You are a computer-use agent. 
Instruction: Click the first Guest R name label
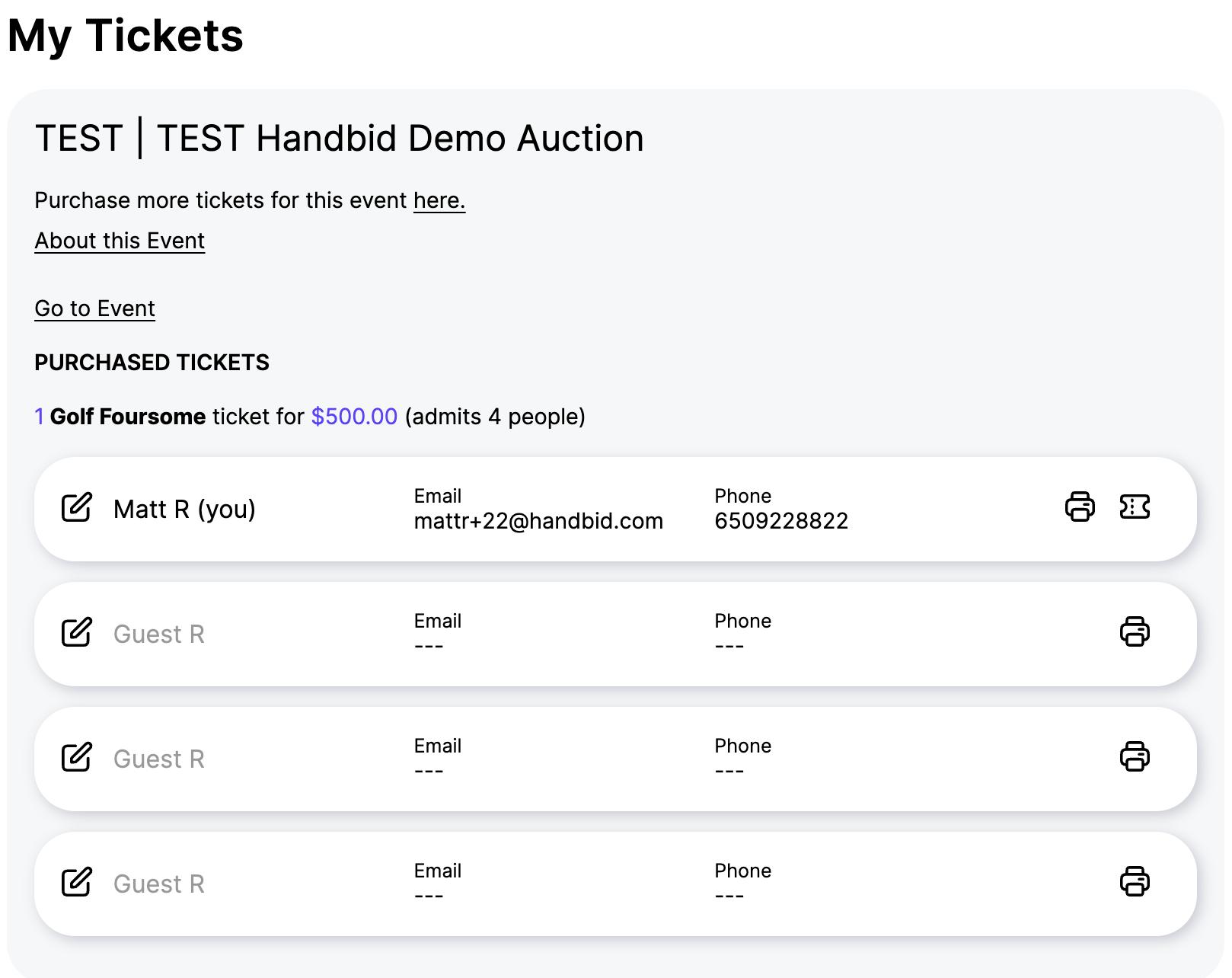tap(159, 633)
